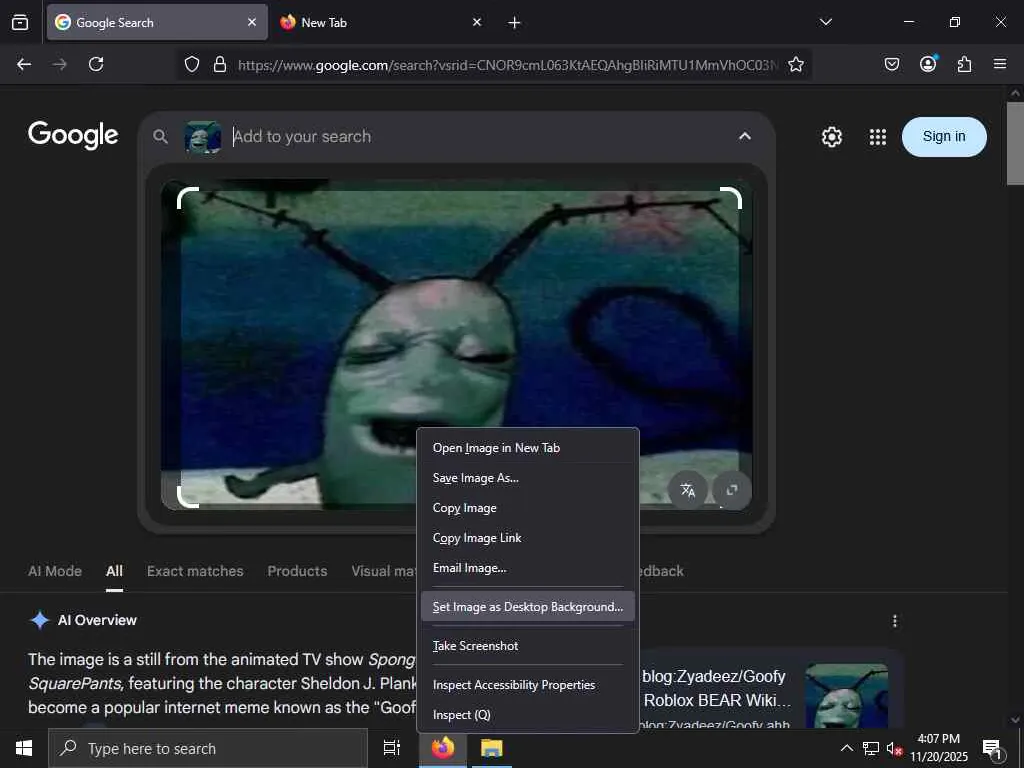Switch to Exact matches tab
Image resolution: width=1024 pixels, height=768 pixels.
(195, 571)
